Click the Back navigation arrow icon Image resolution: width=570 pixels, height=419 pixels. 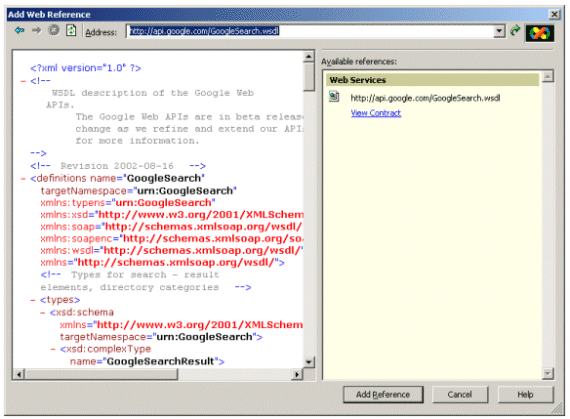click(x=19, y=31)
